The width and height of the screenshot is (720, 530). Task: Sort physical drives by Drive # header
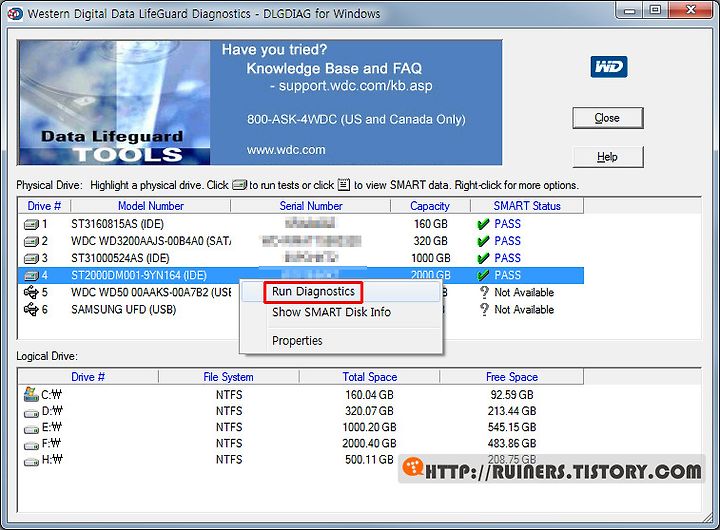[44, 206]
